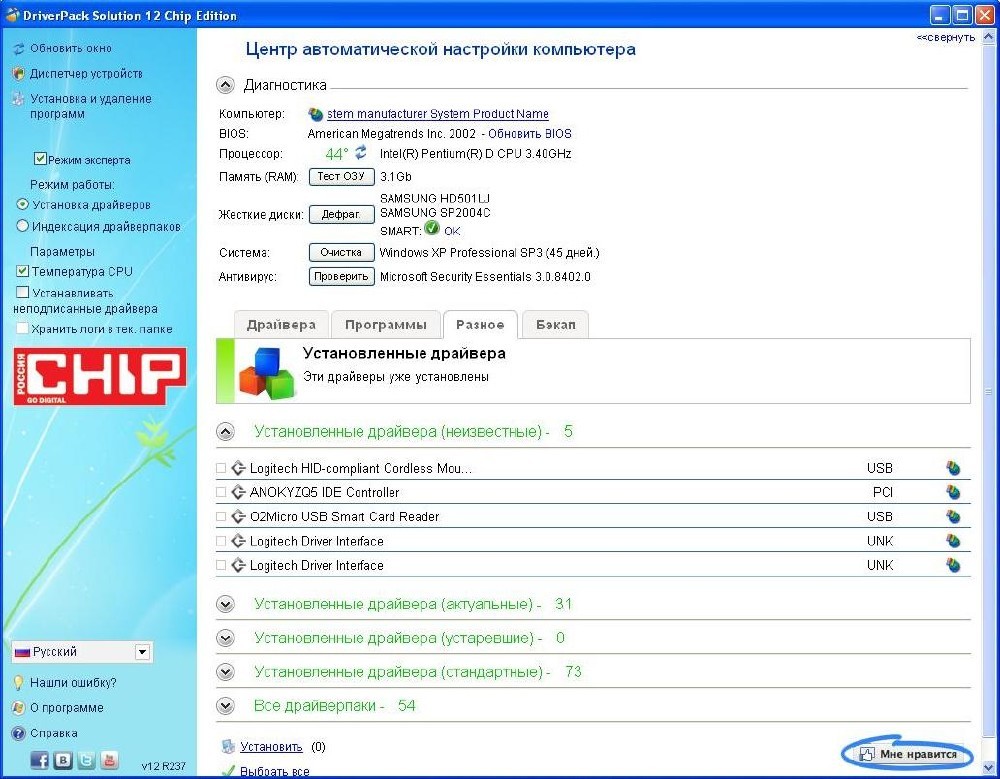The image size is (1000, 779).
Task: Click the О программе icon
Action: [18, 708]
